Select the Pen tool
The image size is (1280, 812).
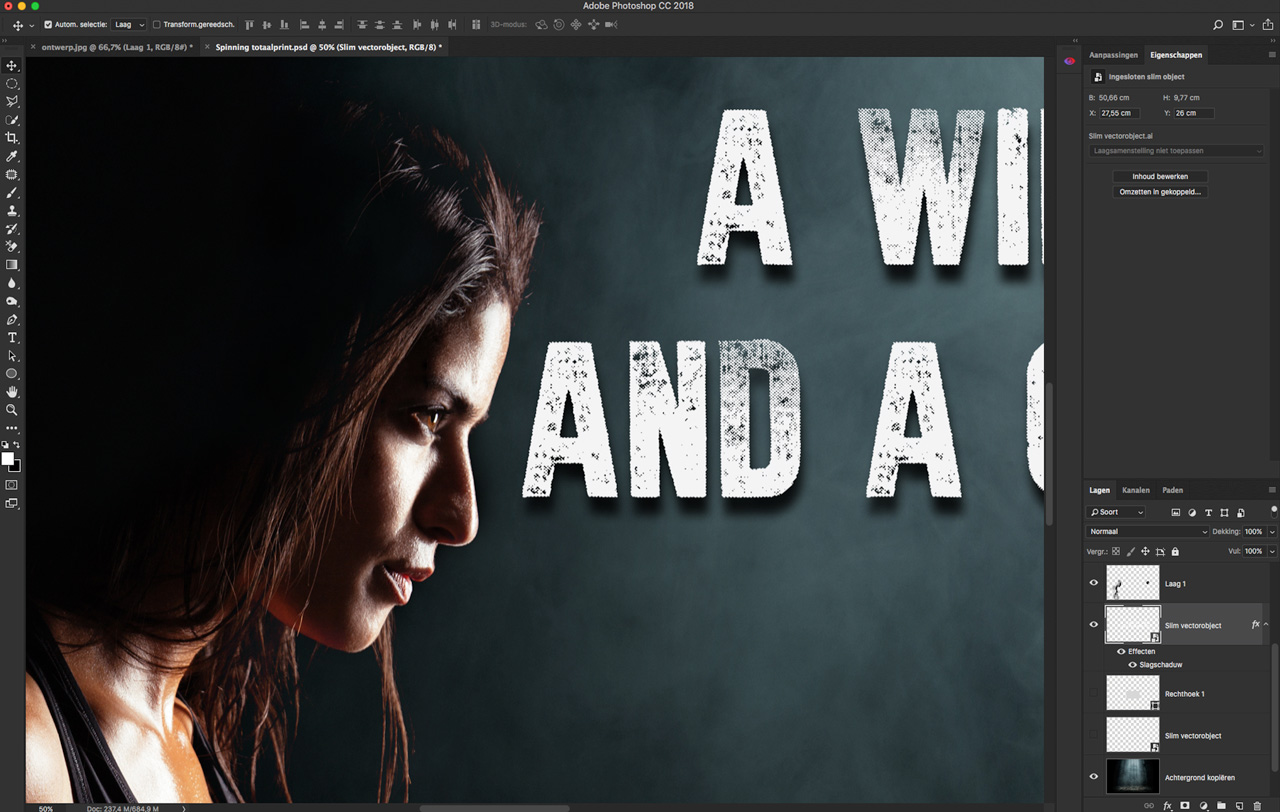(x=12, y=320)
